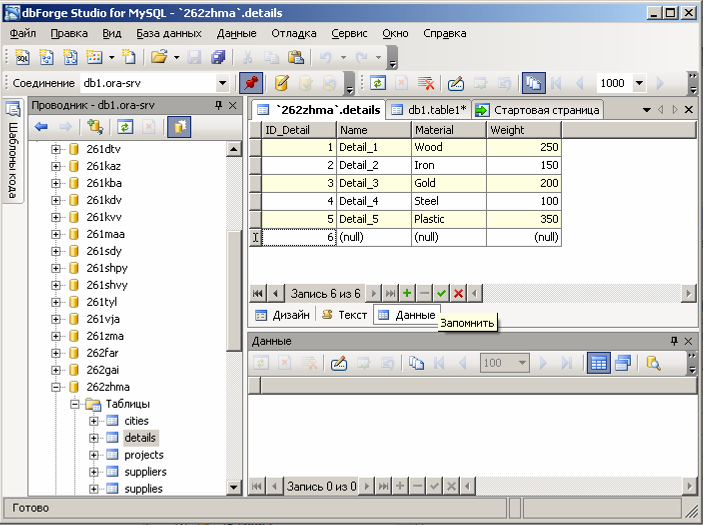The image size is (703, 525).
Task: Jump to first record in the navigator
Action: [257, 293]
